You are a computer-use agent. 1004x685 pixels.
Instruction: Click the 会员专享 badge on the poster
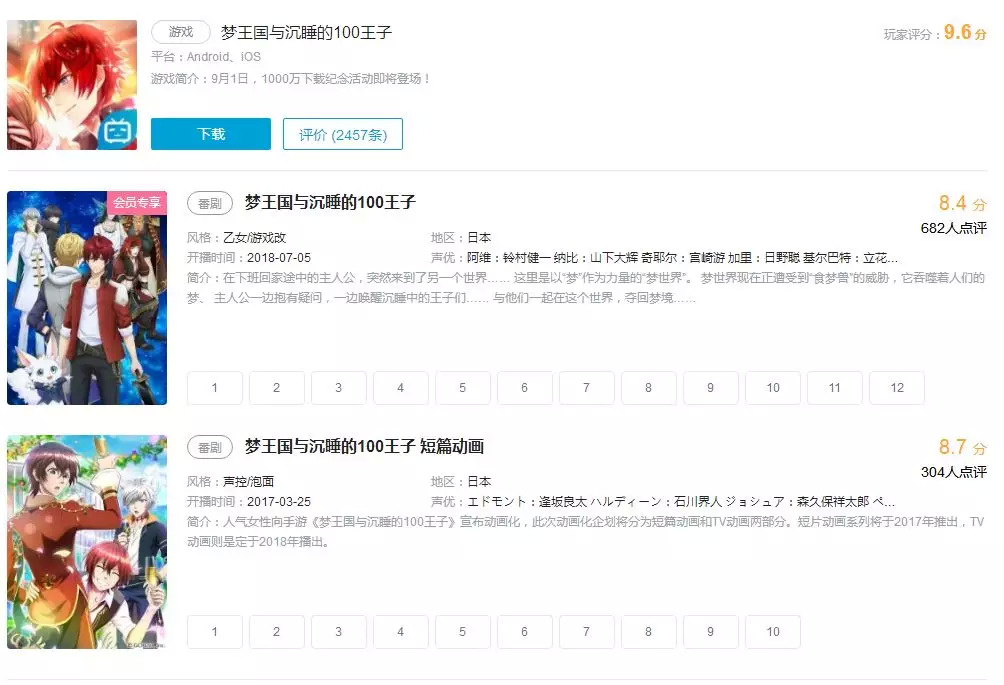click(x=137, y=203)
